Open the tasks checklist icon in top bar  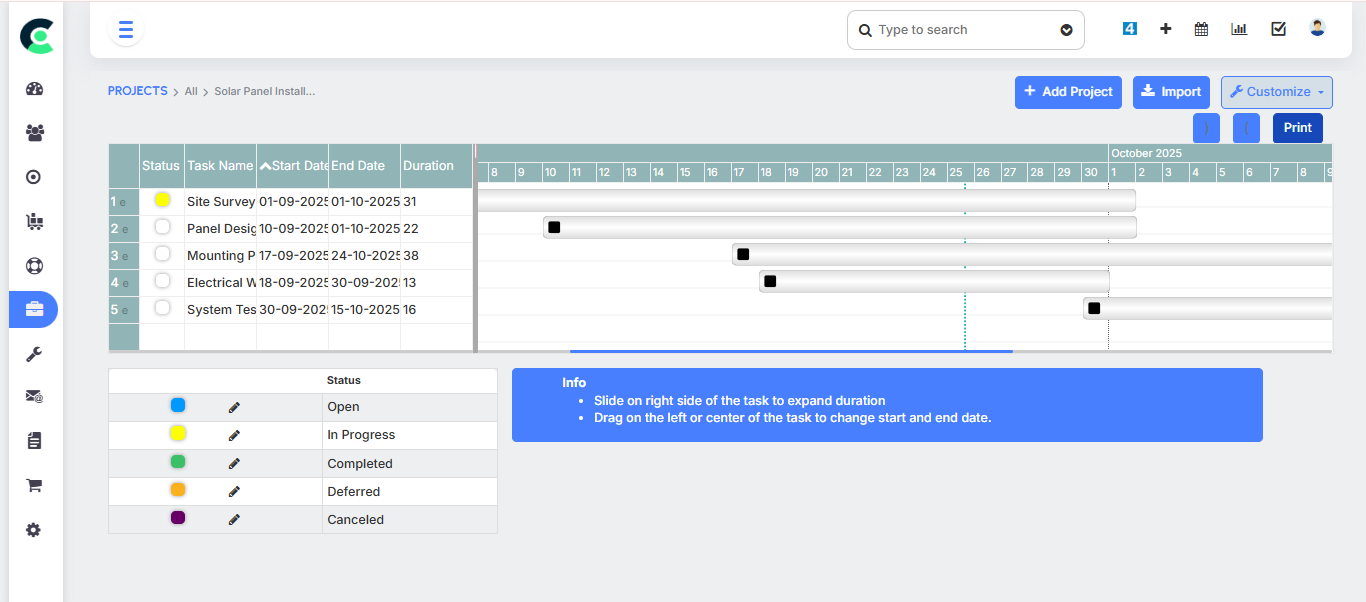[1278, 28]
